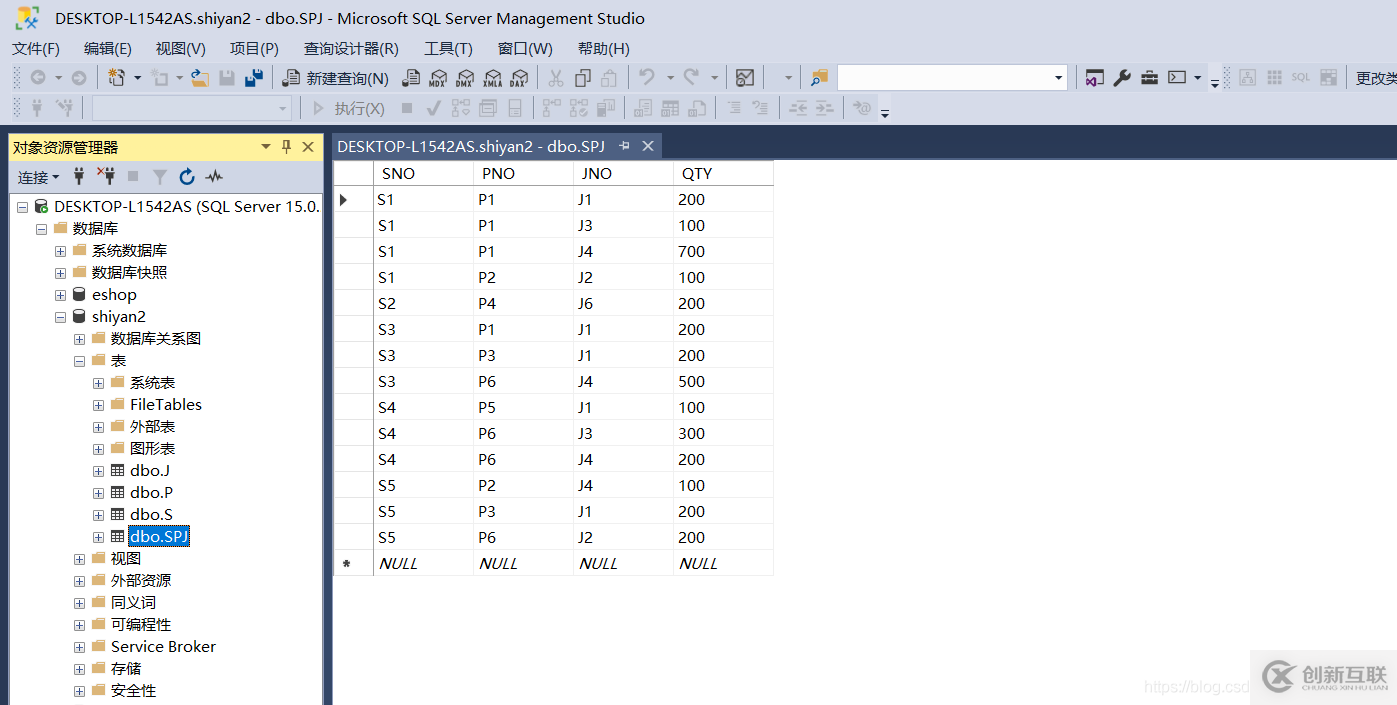
Task: Close the Object Explorer panel
Action: (307, 146)
